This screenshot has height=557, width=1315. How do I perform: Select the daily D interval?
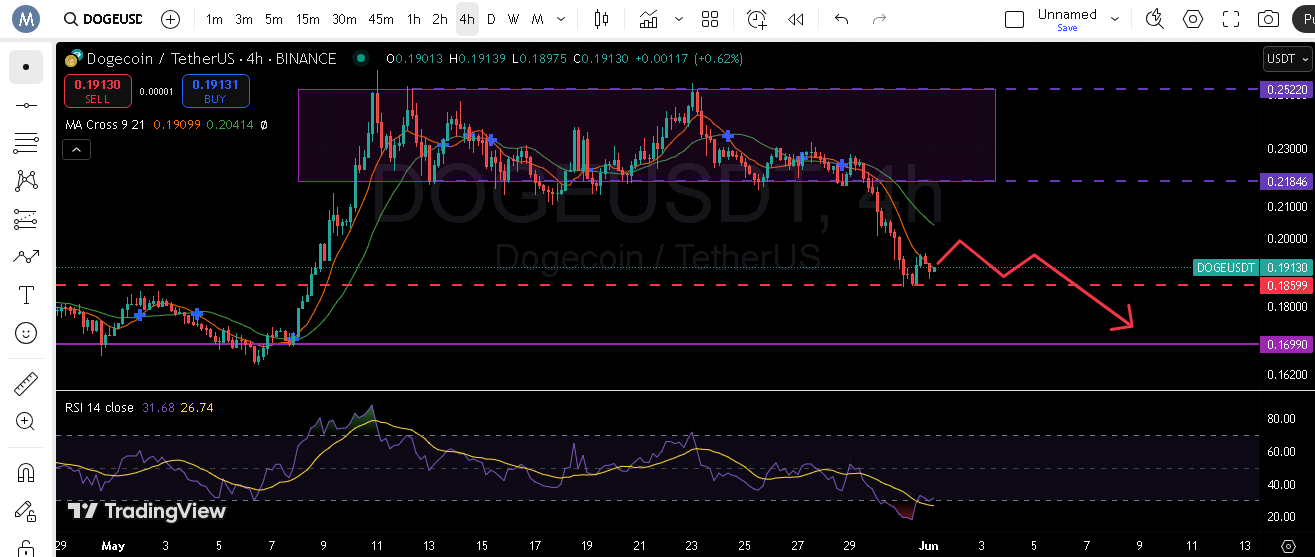pos(491,19)
